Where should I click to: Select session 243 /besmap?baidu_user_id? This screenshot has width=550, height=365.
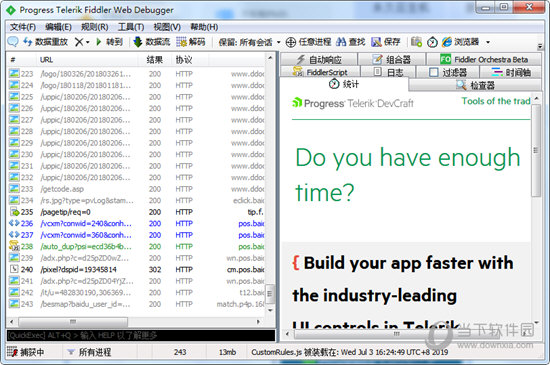click(136, 304)
